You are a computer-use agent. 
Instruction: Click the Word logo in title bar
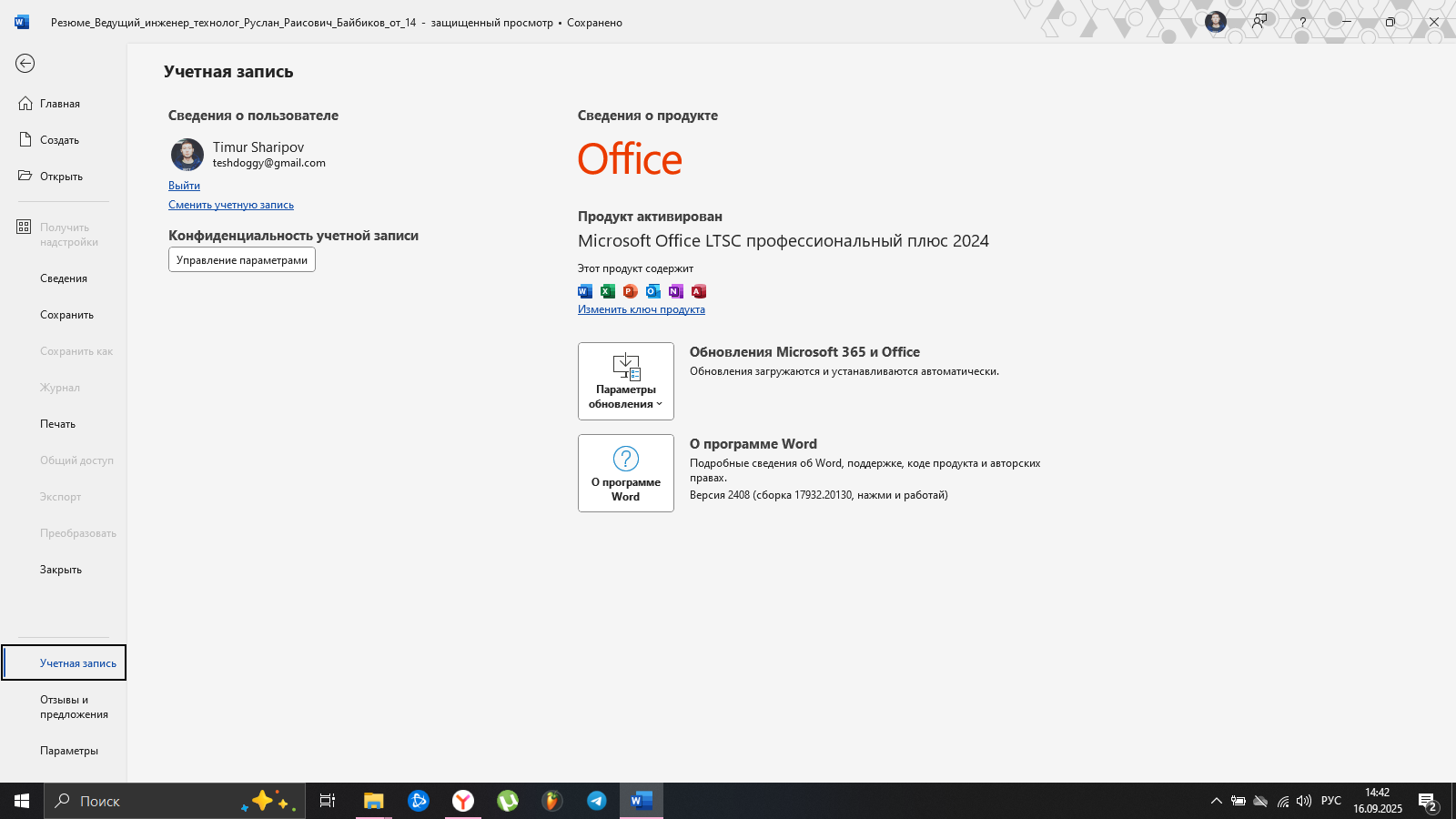[x=22, y=22]
